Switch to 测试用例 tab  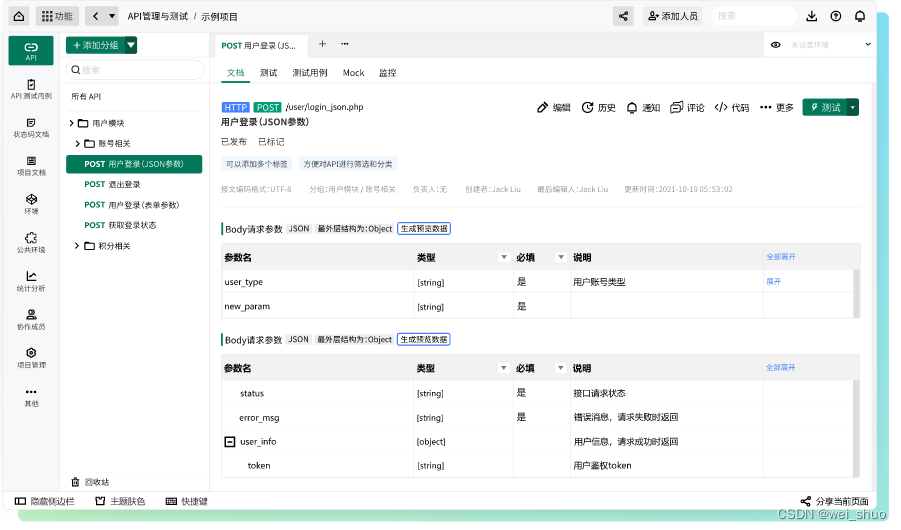tap(310, 73)
